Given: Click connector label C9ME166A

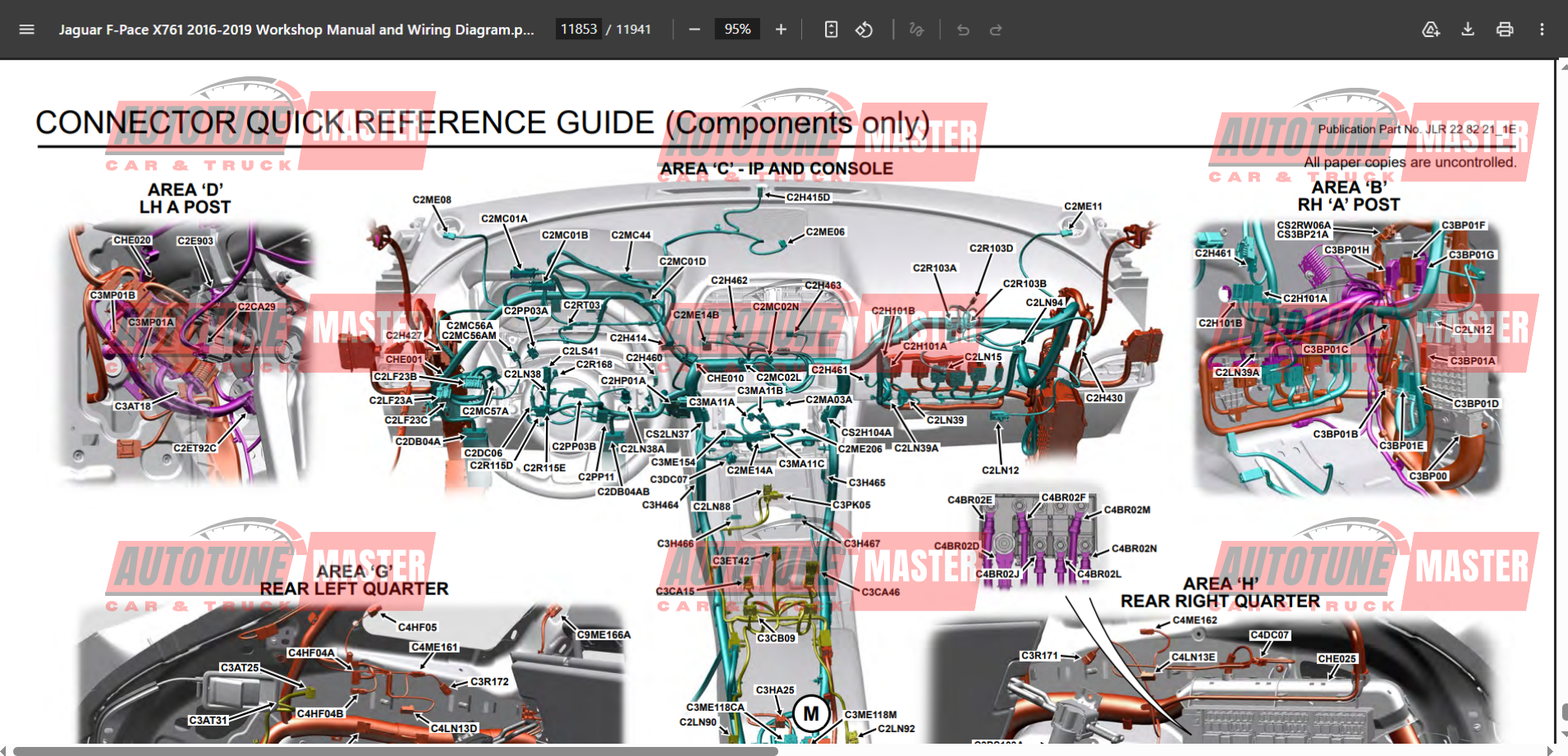Looking at the screenshot, I should pos(603,635).
